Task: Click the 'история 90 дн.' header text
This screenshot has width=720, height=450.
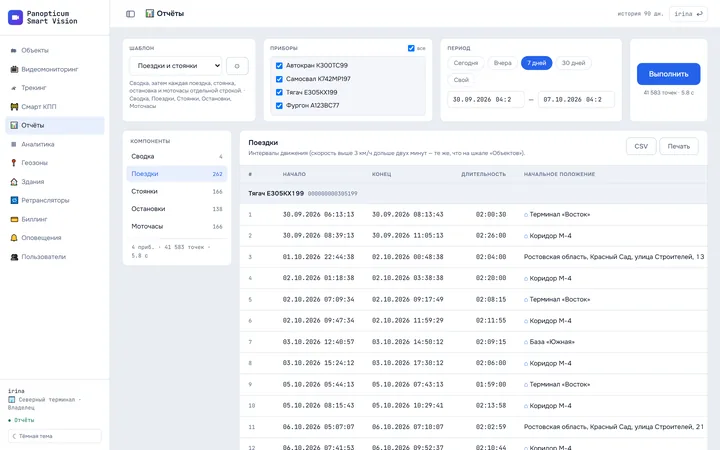Action: 640,14
